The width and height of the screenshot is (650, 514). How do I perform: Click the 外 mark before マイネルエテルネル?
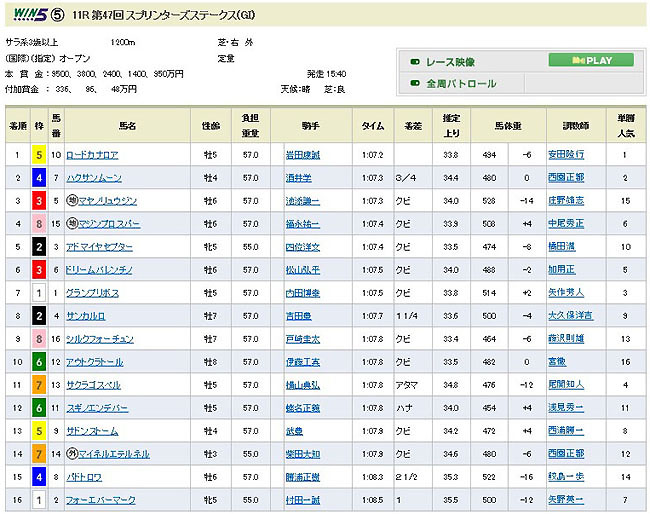tap(72, 454)
